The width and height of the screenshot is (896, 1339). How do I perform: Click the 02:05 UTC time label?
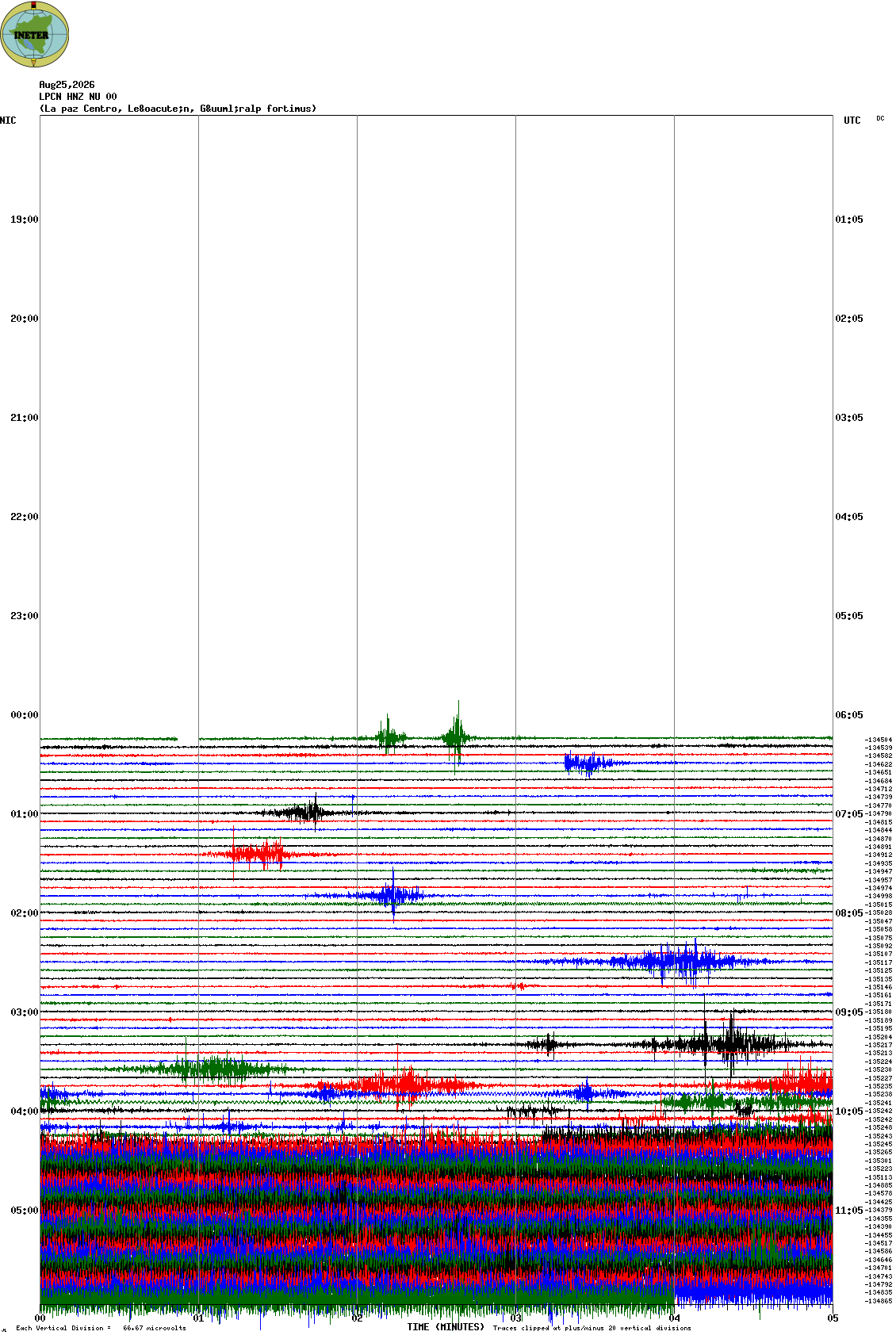[x=849, y=319]
